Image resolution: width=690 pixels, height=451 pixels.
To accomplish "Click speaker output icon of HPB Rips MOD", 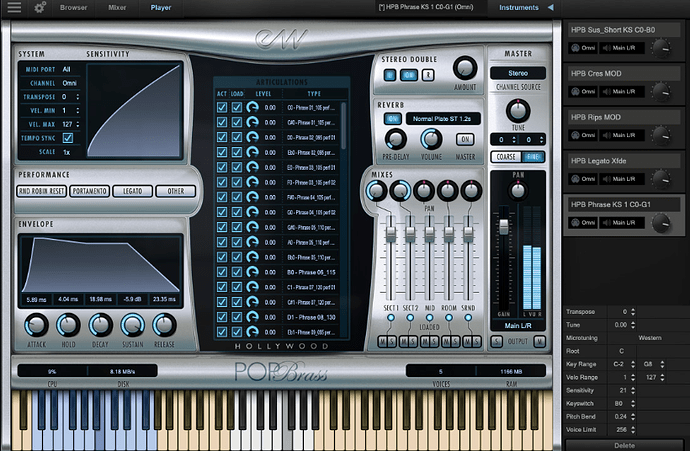I will pyautogui.click(x=606, y=135).
